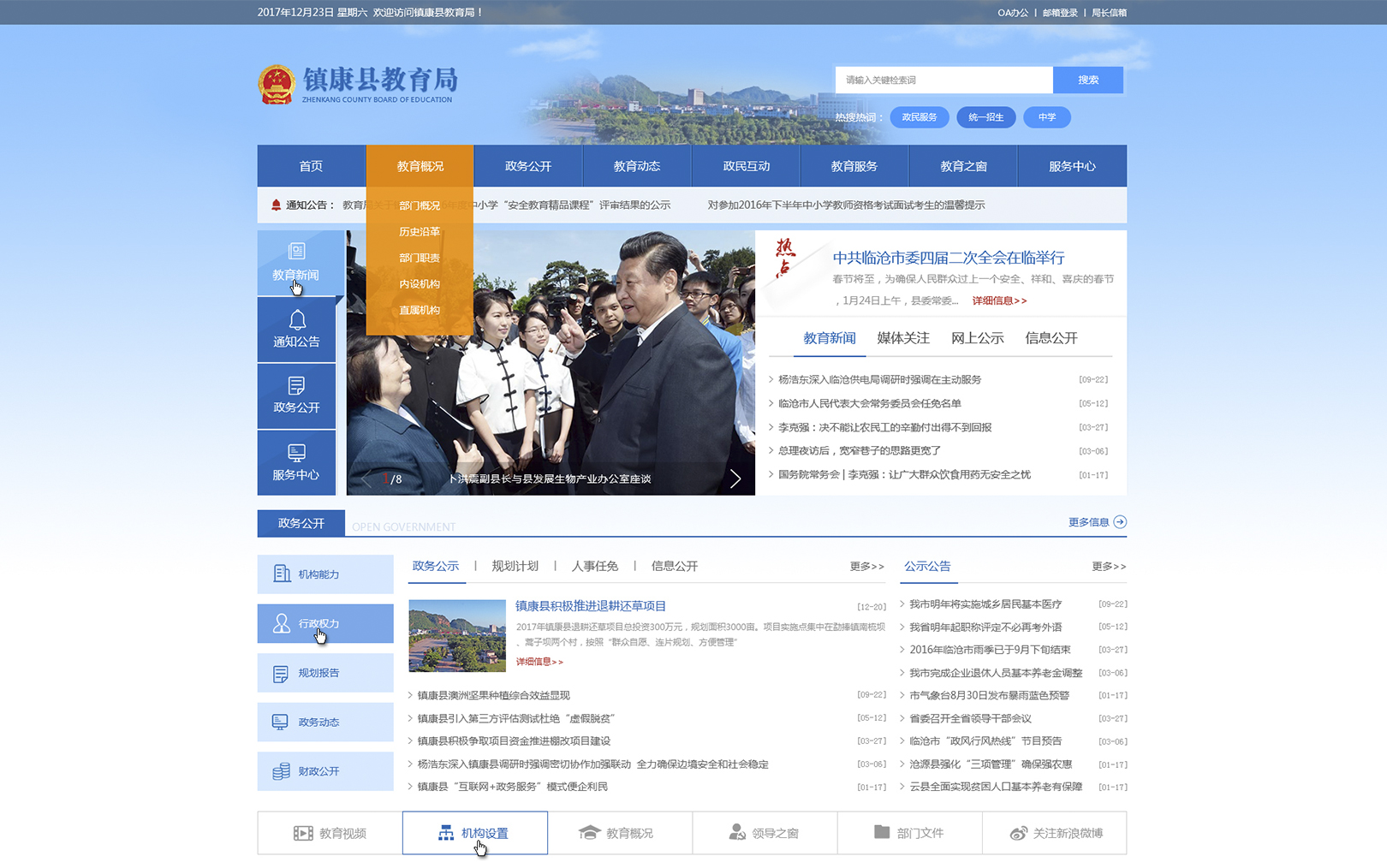The height and width of the screenshot is (868, 1387).
Task: Choose 内设机构 from the dropdown menu
Action: click(x=420, y=284)
